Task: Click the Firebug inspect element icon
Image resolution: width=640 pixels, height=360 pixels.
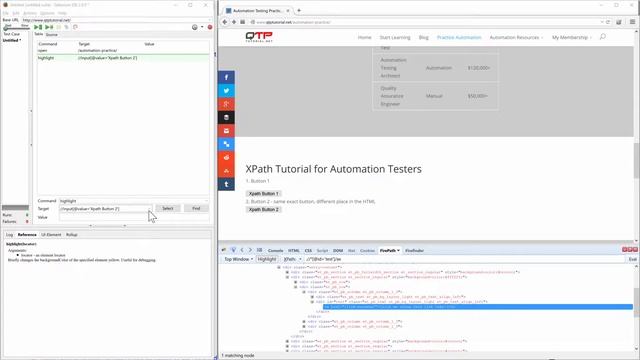Action: coord(233,250)
